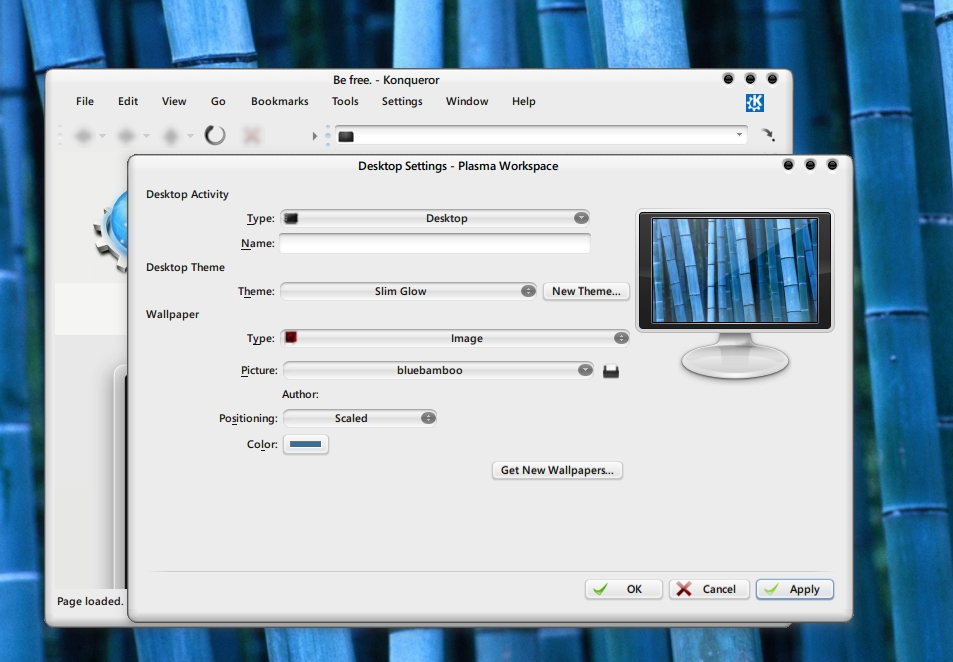953x662 pixels.
Task: Click the 'Author:' label
Action: tap(300, 395)
